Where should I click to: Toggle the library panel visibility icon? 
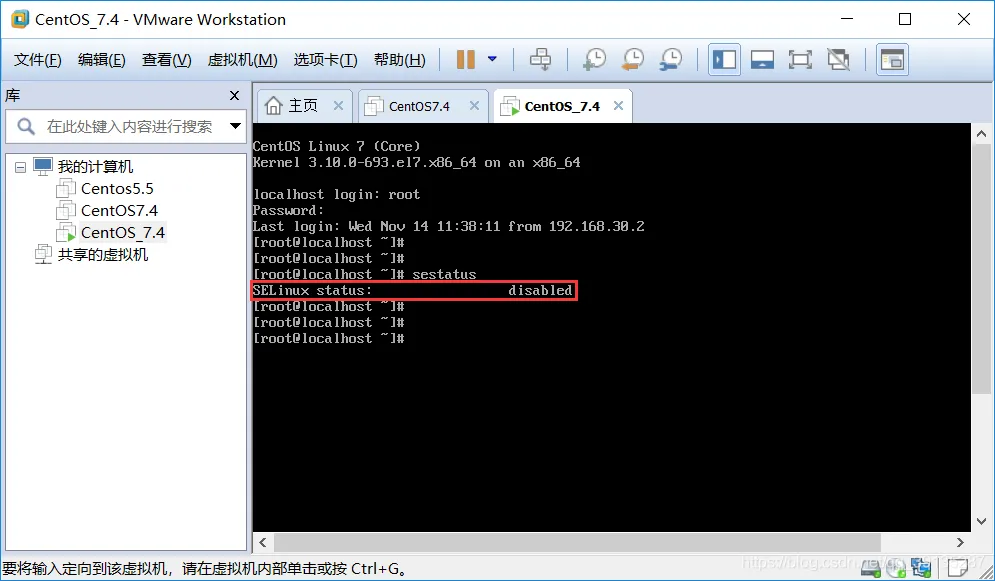[x=723, y=60]
